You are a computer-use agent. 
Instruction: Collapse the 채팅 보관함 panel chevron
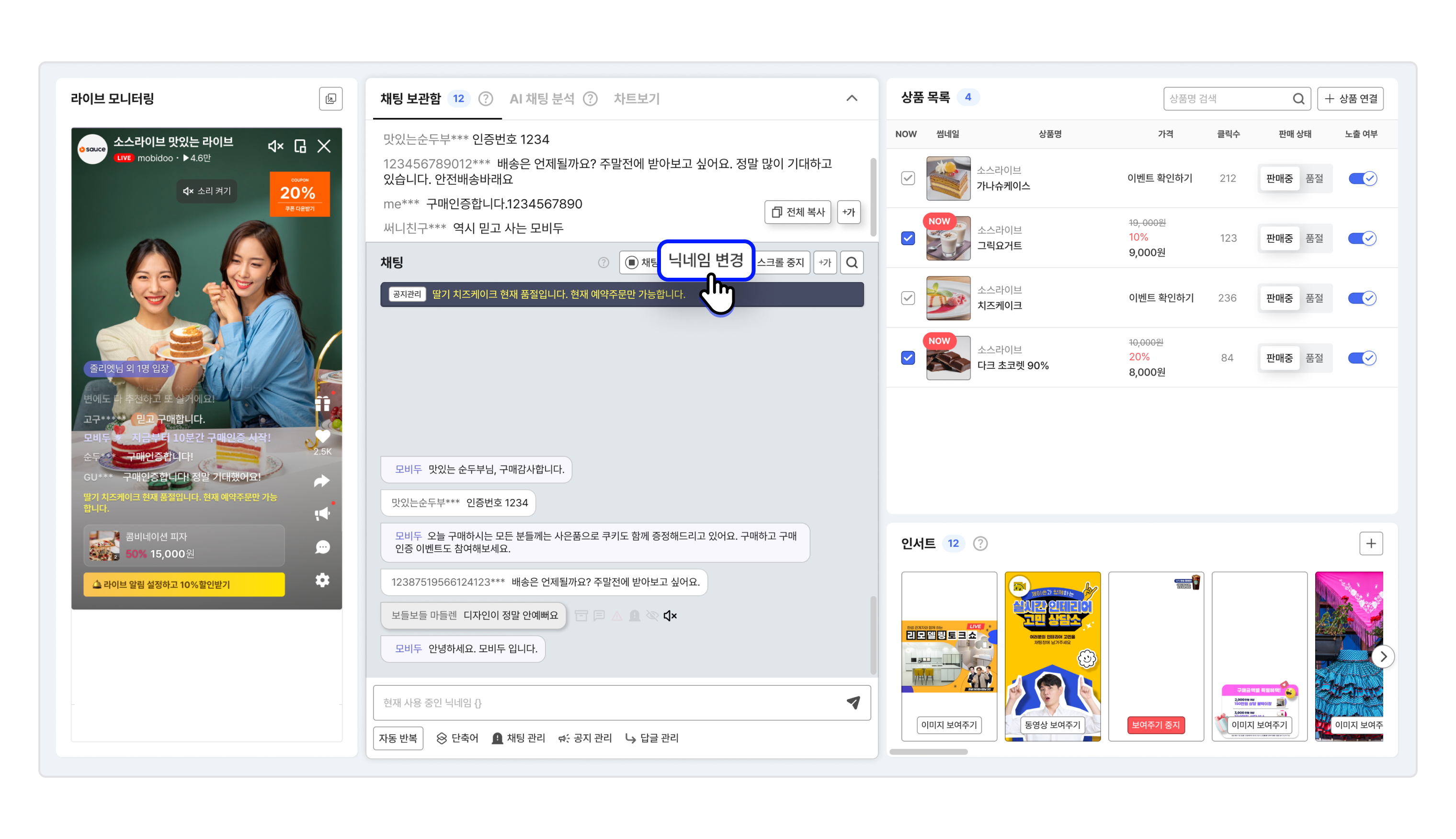(852, 99)
